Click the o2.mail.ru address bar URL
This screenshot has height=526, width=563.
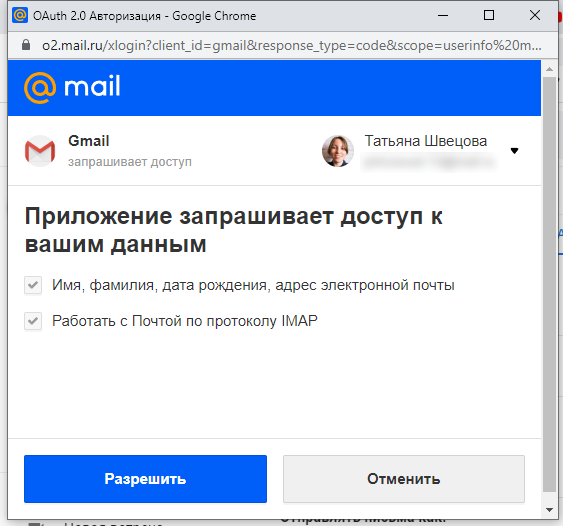pos(292,46)
